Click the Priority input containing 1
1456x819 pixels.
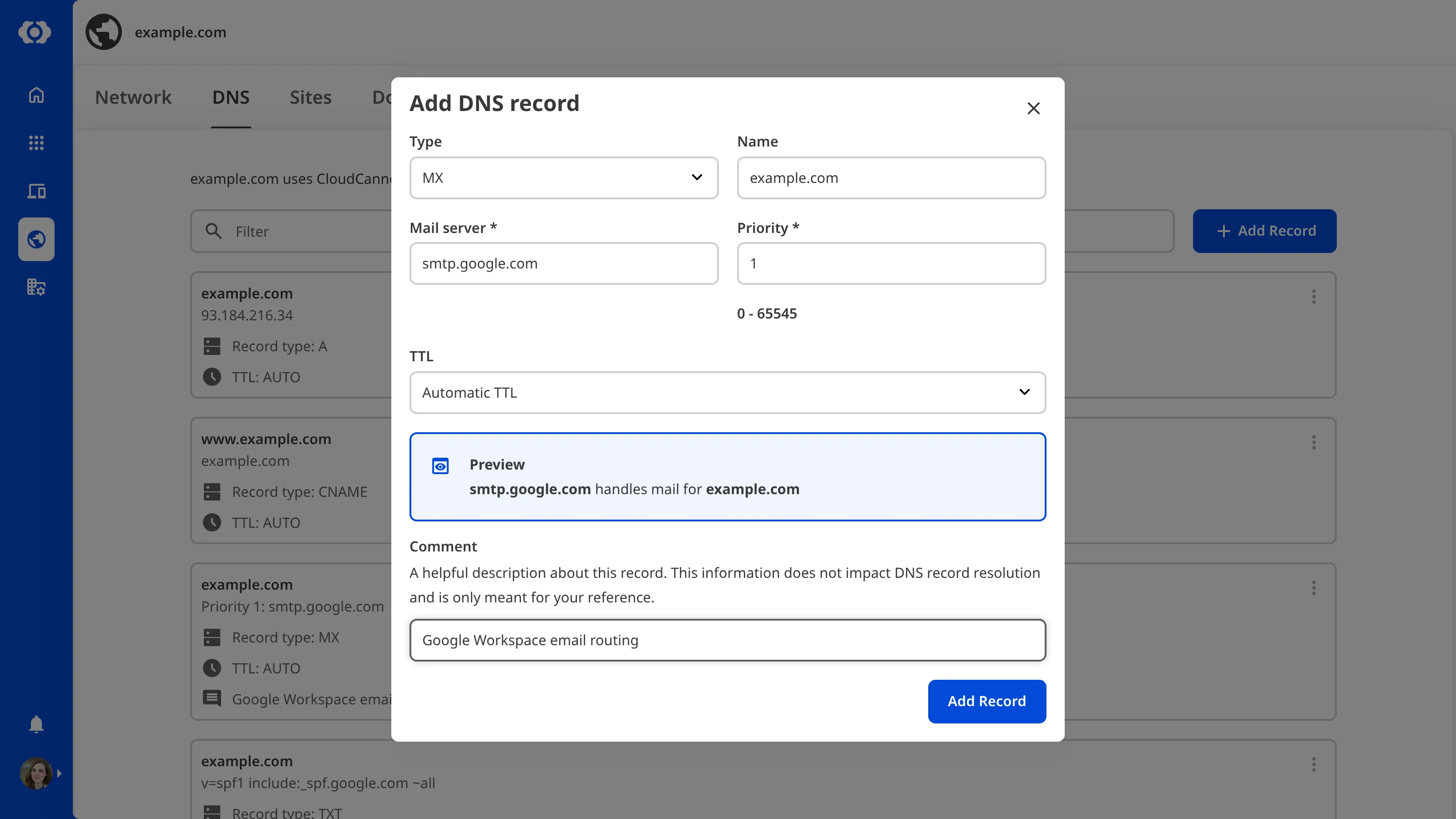pos(891,263)
